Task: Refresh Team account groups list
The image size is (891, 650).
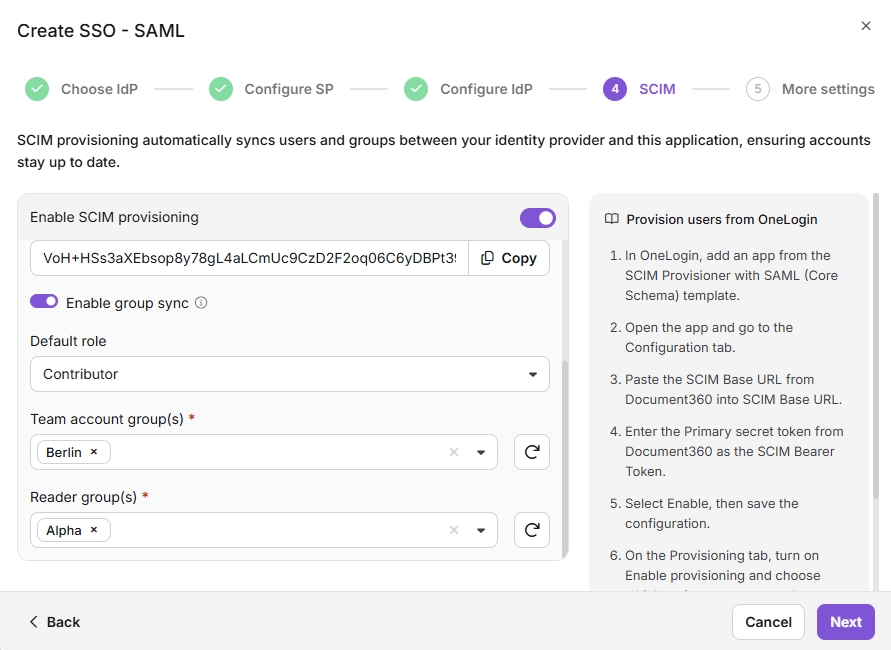Action: click(532, 452)
